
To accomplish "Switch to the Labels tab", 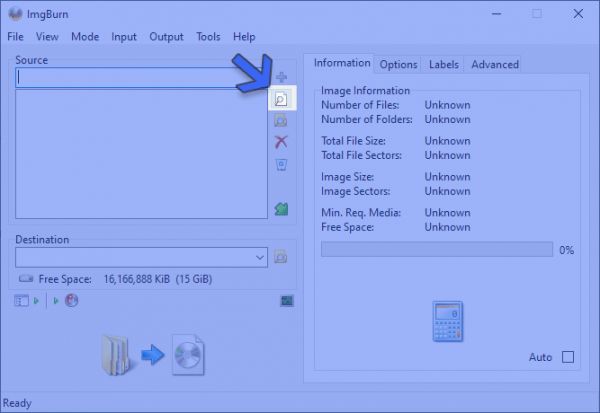I will tap(443, 64).
